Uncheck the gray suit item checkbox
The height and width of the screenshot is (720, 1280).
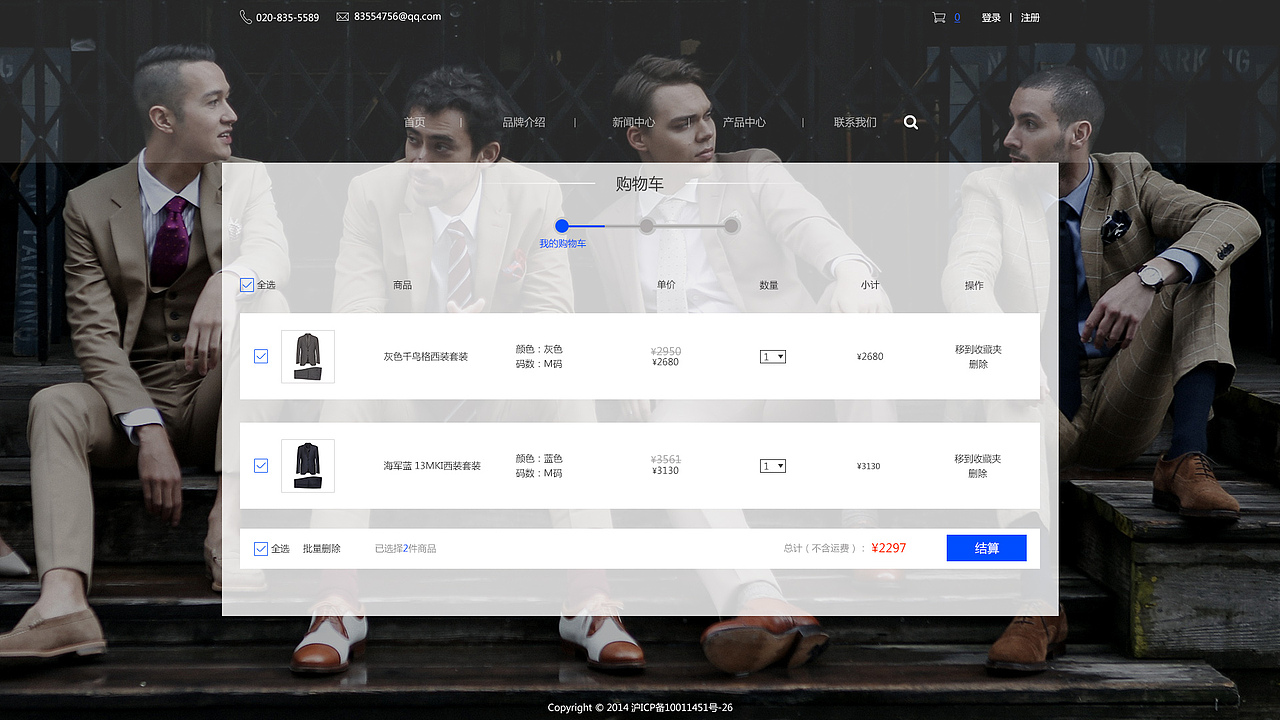pyautogui.click(x=261, y=356)
